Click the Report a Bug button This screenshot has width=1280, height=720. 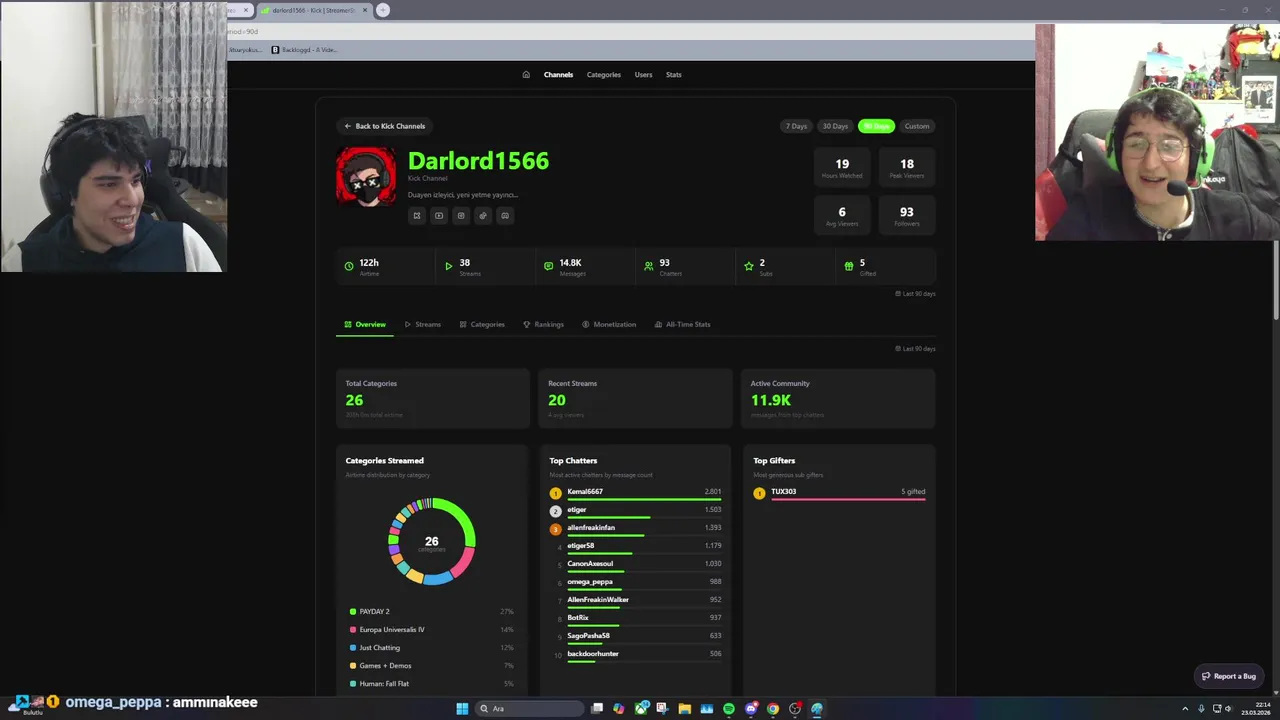point(1229,676)
